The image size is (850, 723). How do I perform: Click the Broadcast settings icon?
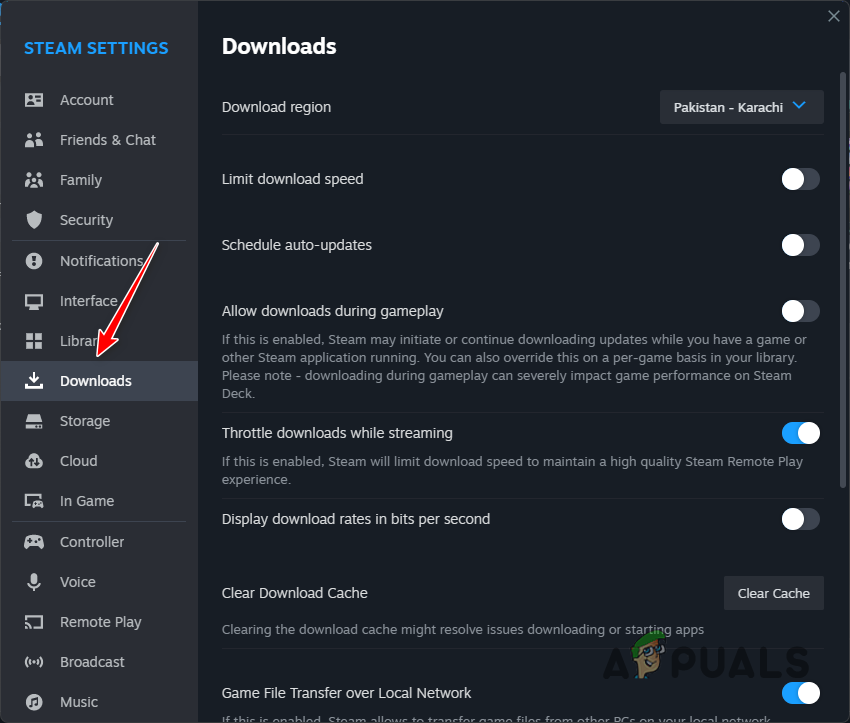pos(32,662)
